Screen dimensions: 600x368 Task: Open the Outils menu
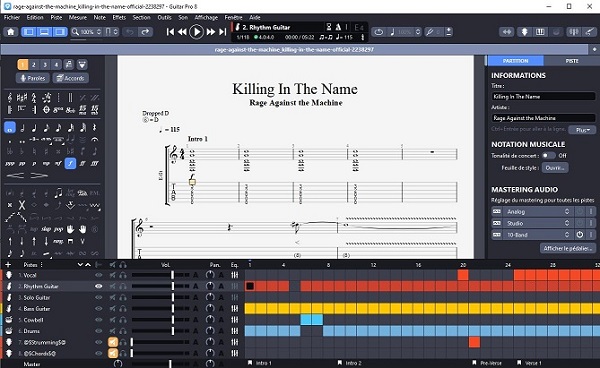[x=165, y=17]
